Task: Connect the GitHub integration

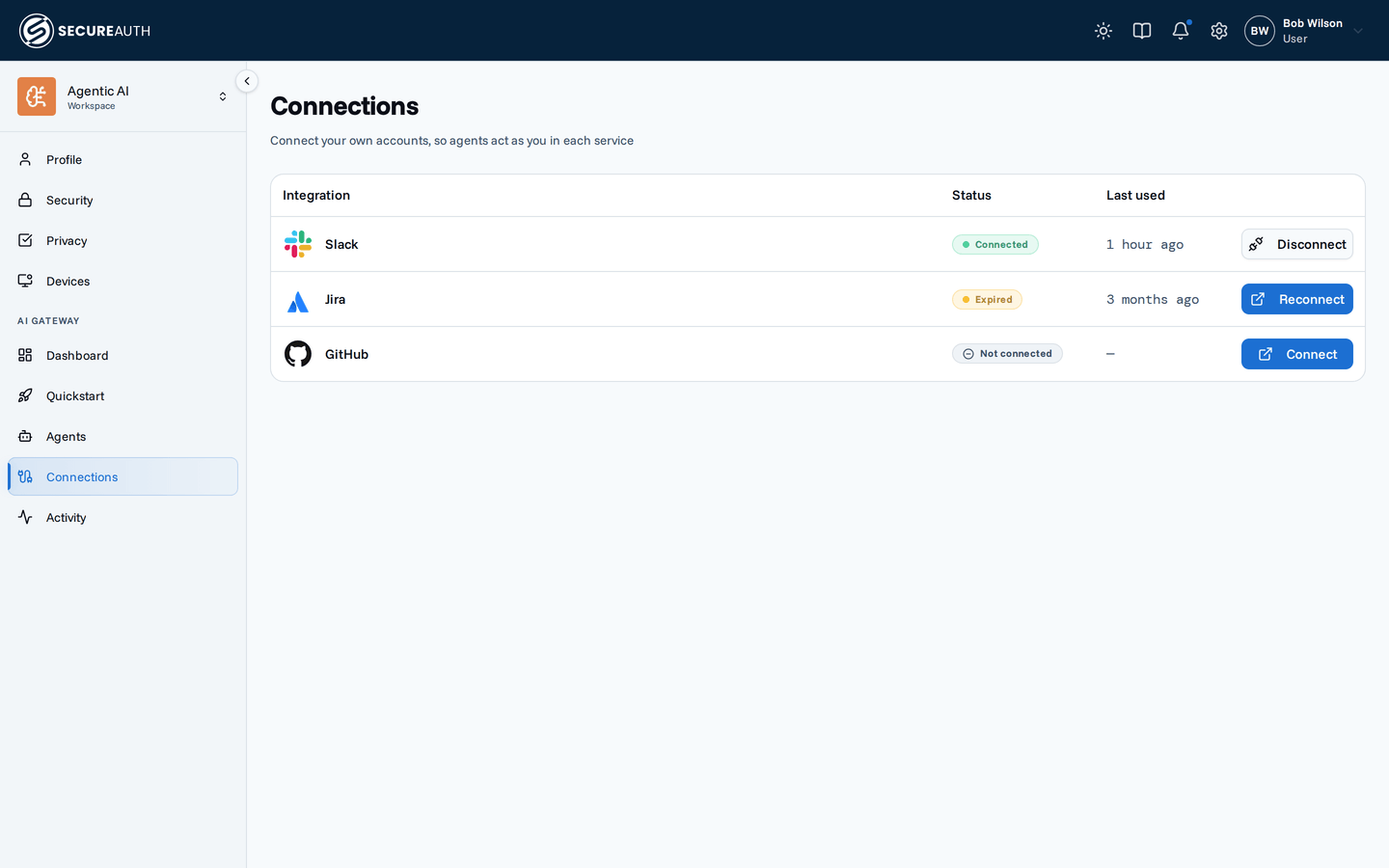Action: 1296,354
